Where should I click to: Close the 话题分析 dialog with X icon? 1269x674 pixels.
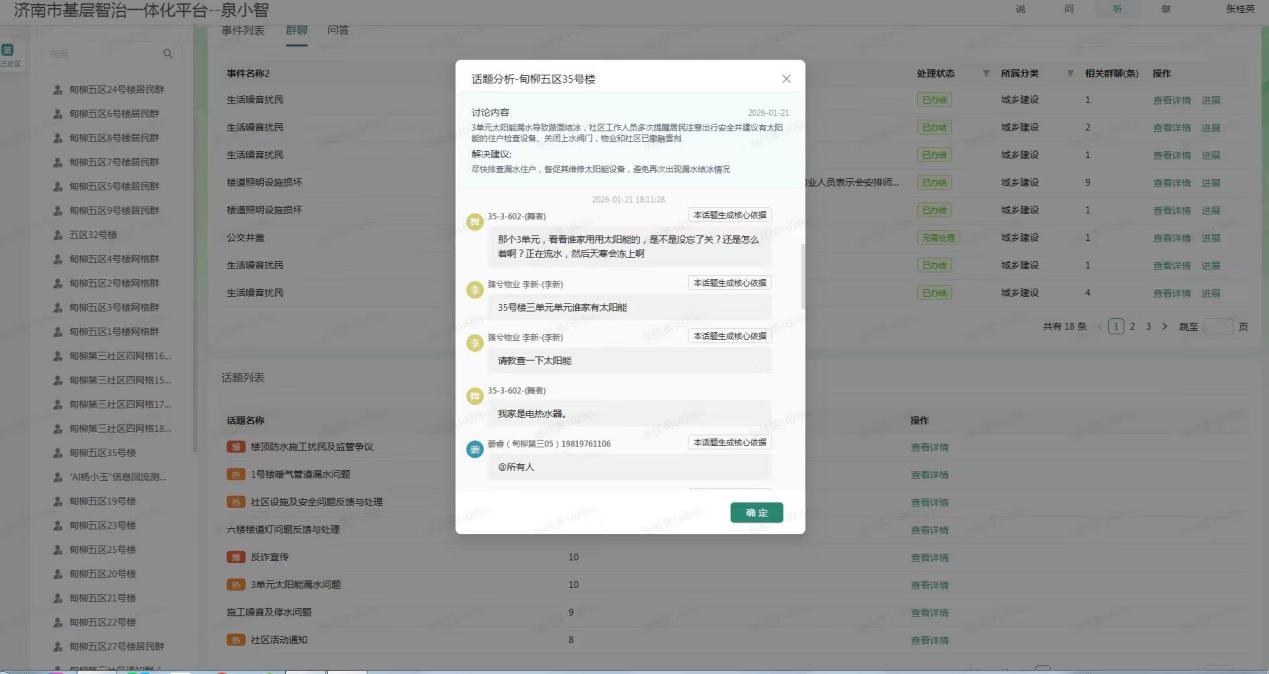tap(786, 79)
